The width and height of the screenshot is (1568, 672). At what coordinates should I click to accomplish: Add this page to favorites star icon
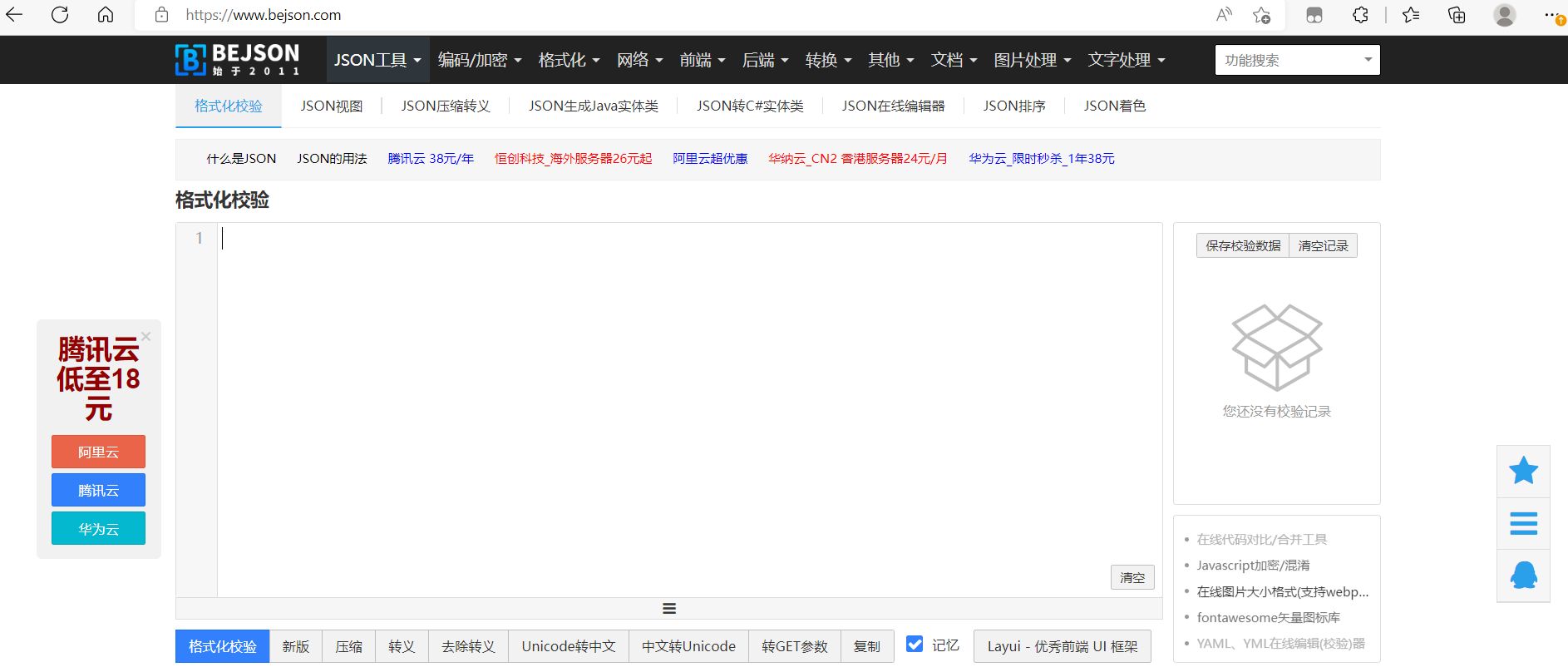point(1262,15)
